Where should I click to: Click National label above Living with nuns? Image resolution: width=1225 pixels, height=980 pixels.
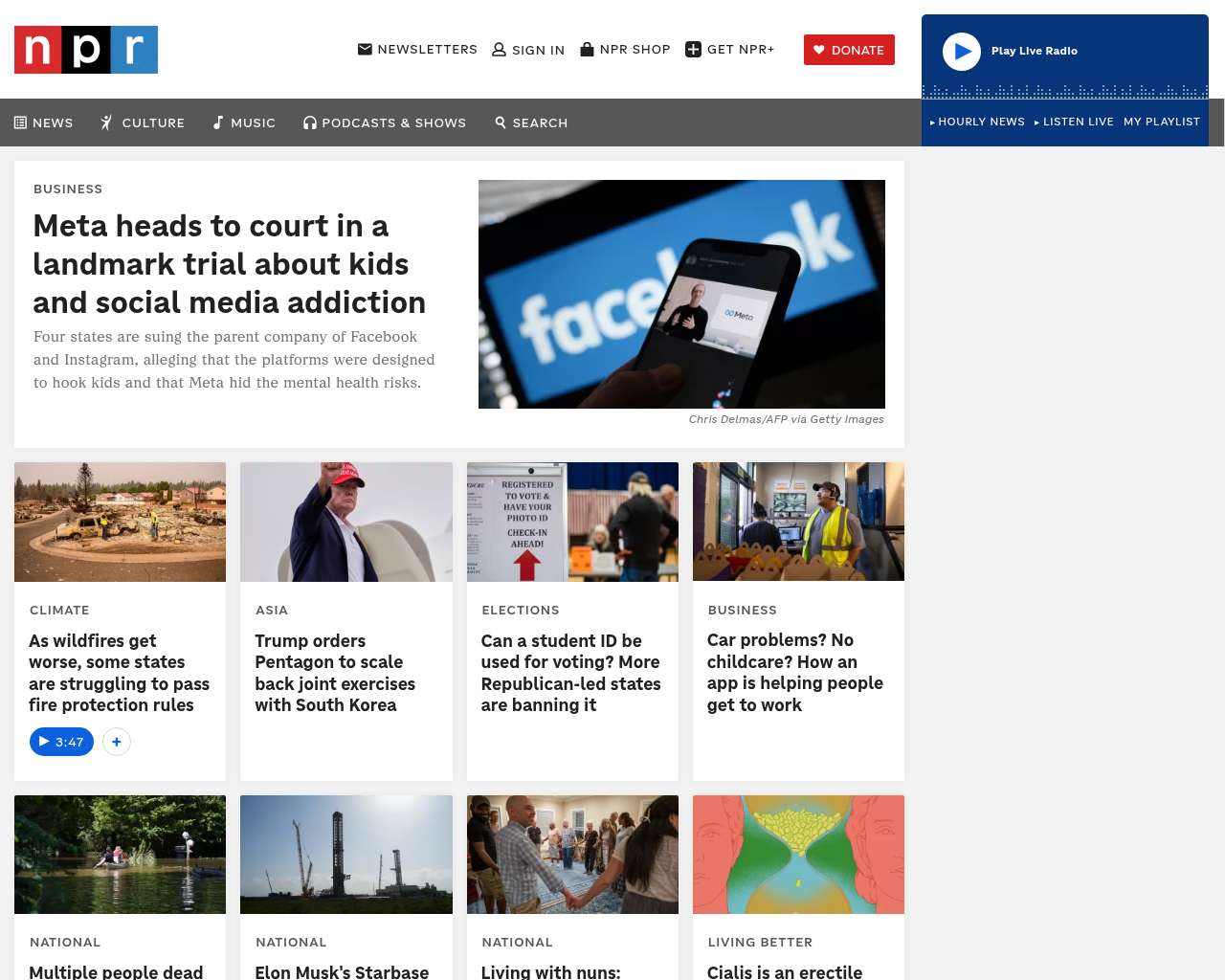coord(517,942)
